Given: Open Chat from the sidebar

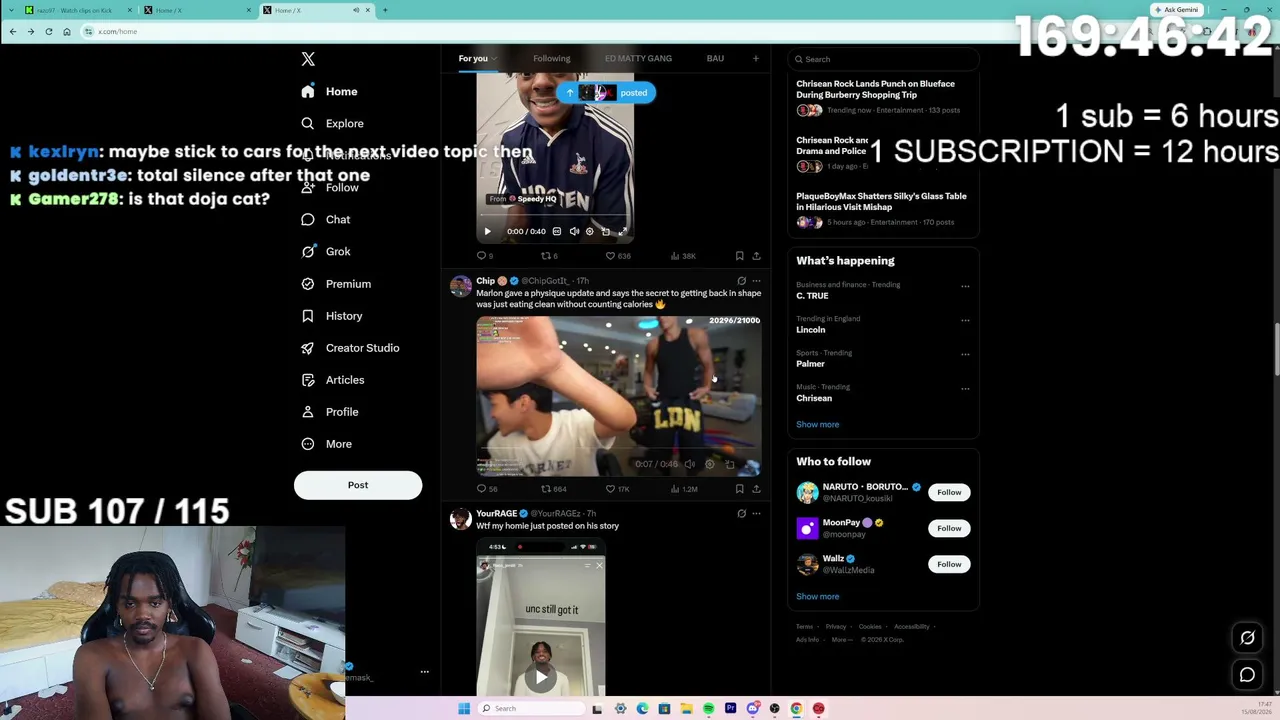Looking at the screenshot, I should (326, 219).
